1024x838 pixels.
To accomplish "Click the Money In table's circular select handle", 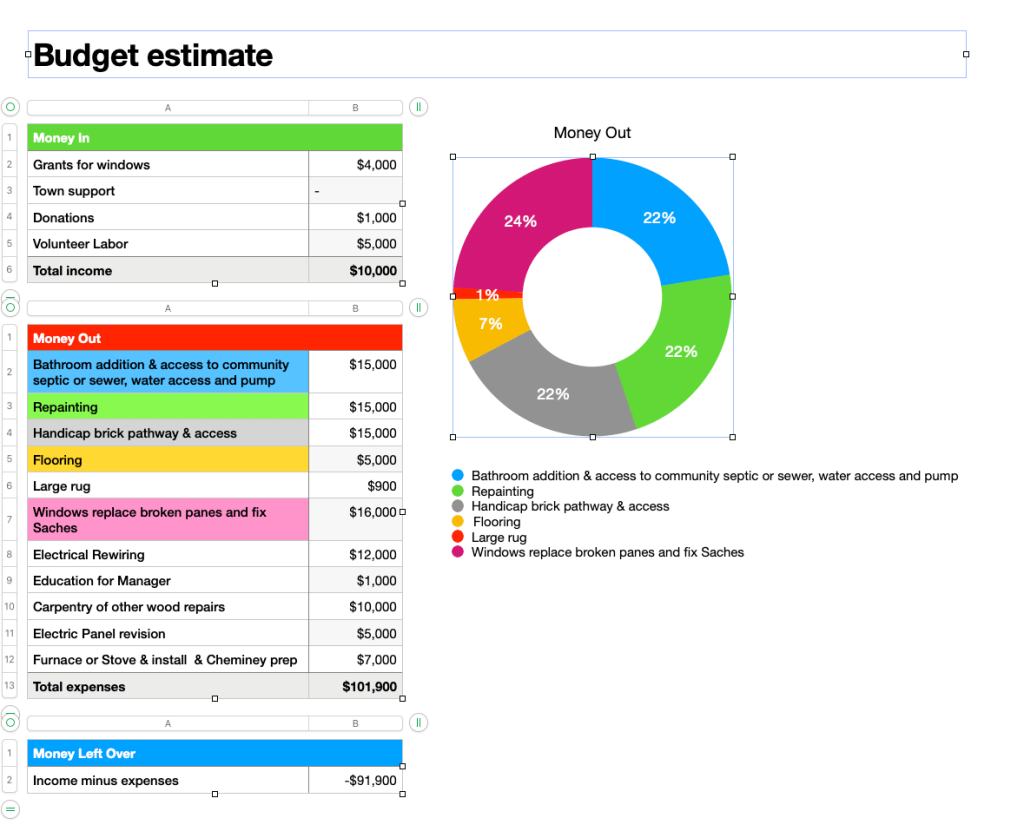I will tap(10, 107).
